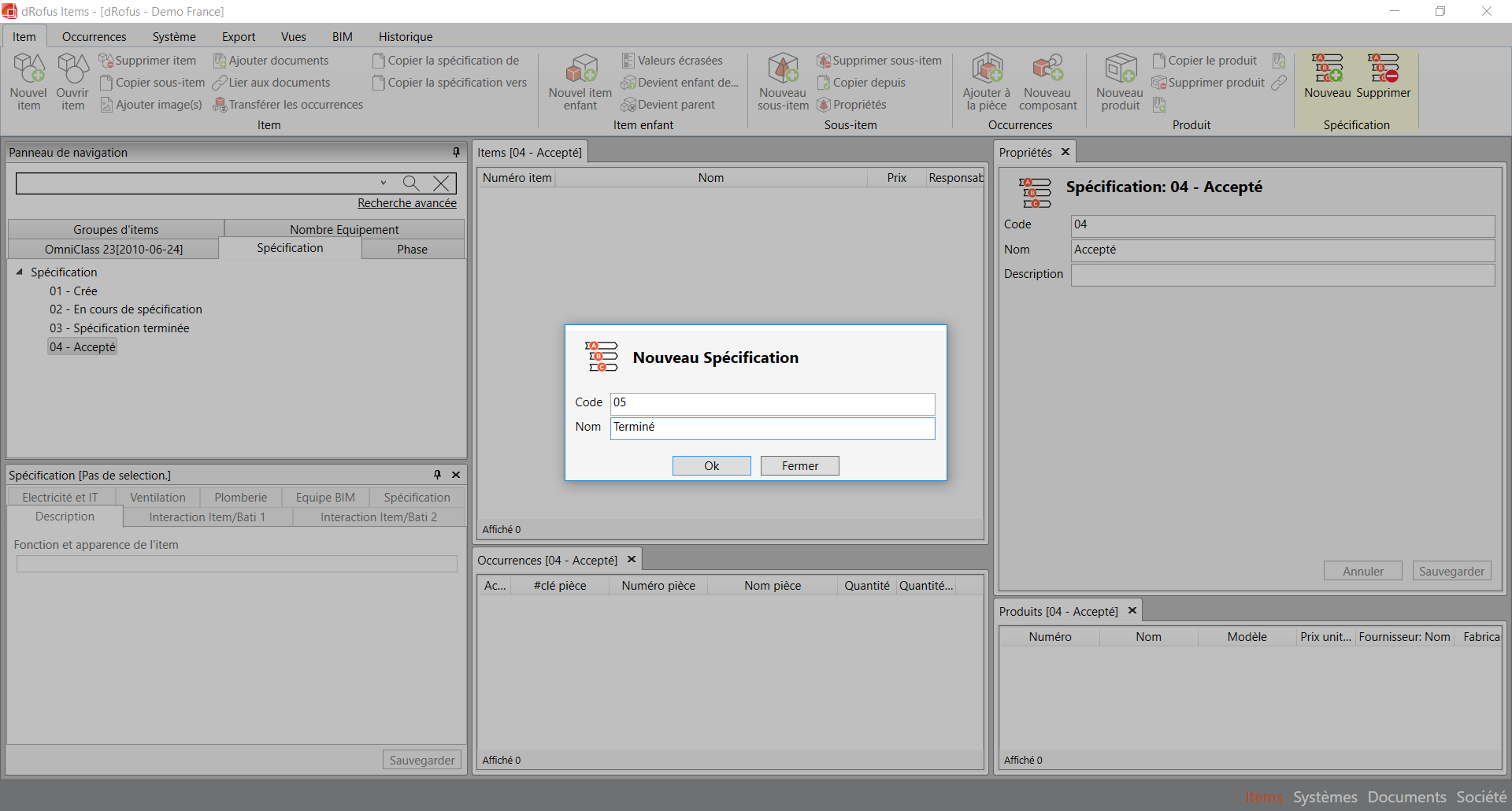
Task: Click the Nouvel item icon
Action: [x=29, y=69]
